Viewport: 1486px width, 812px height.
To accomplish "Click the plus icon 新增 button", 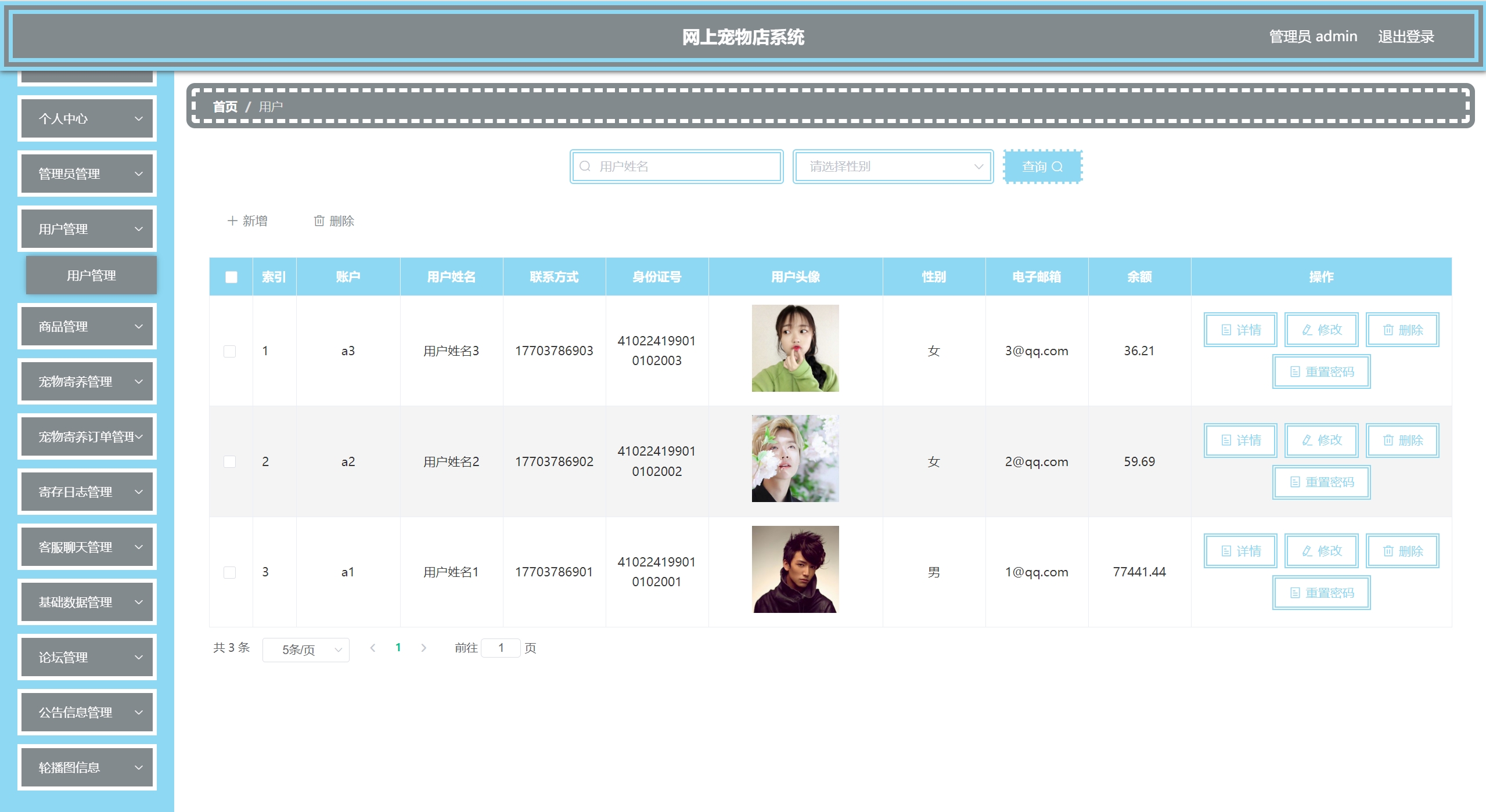I will coord(247,221).
